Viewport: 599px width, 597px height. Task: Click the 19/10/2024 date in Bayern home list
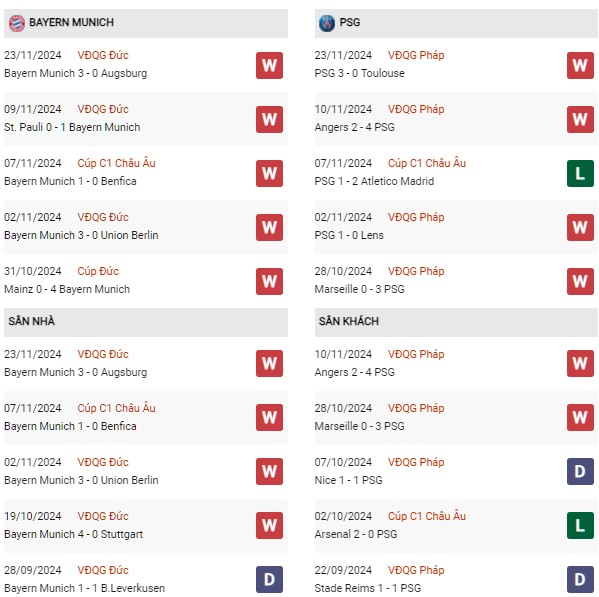33,516
